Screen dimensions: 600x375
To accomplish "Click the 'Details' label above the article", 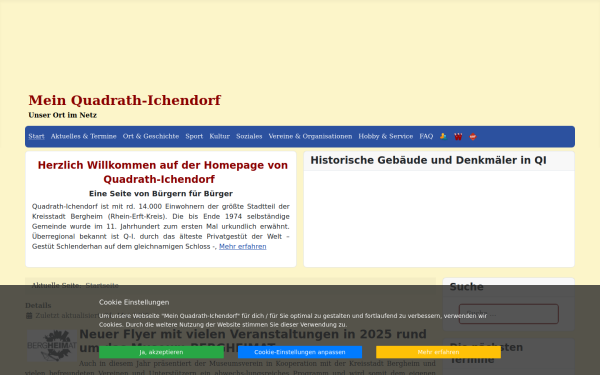I will (x=38, y=305).
